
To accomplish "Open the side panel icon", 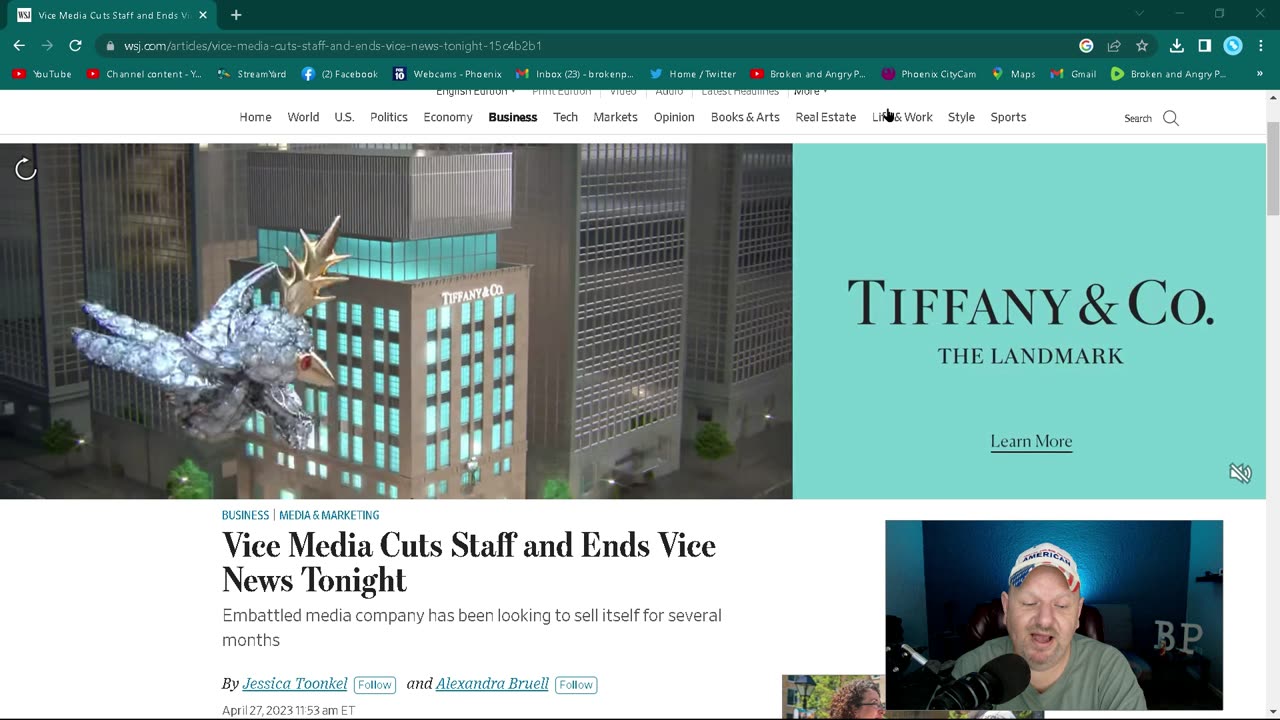I will [x=1205, y=46].
